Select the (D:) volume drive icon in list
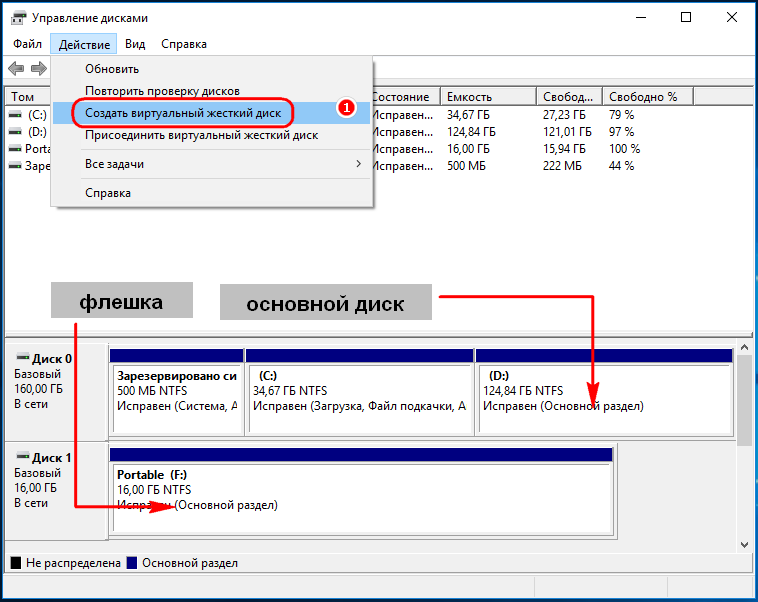758x602 pixels. tap(15, 132)
